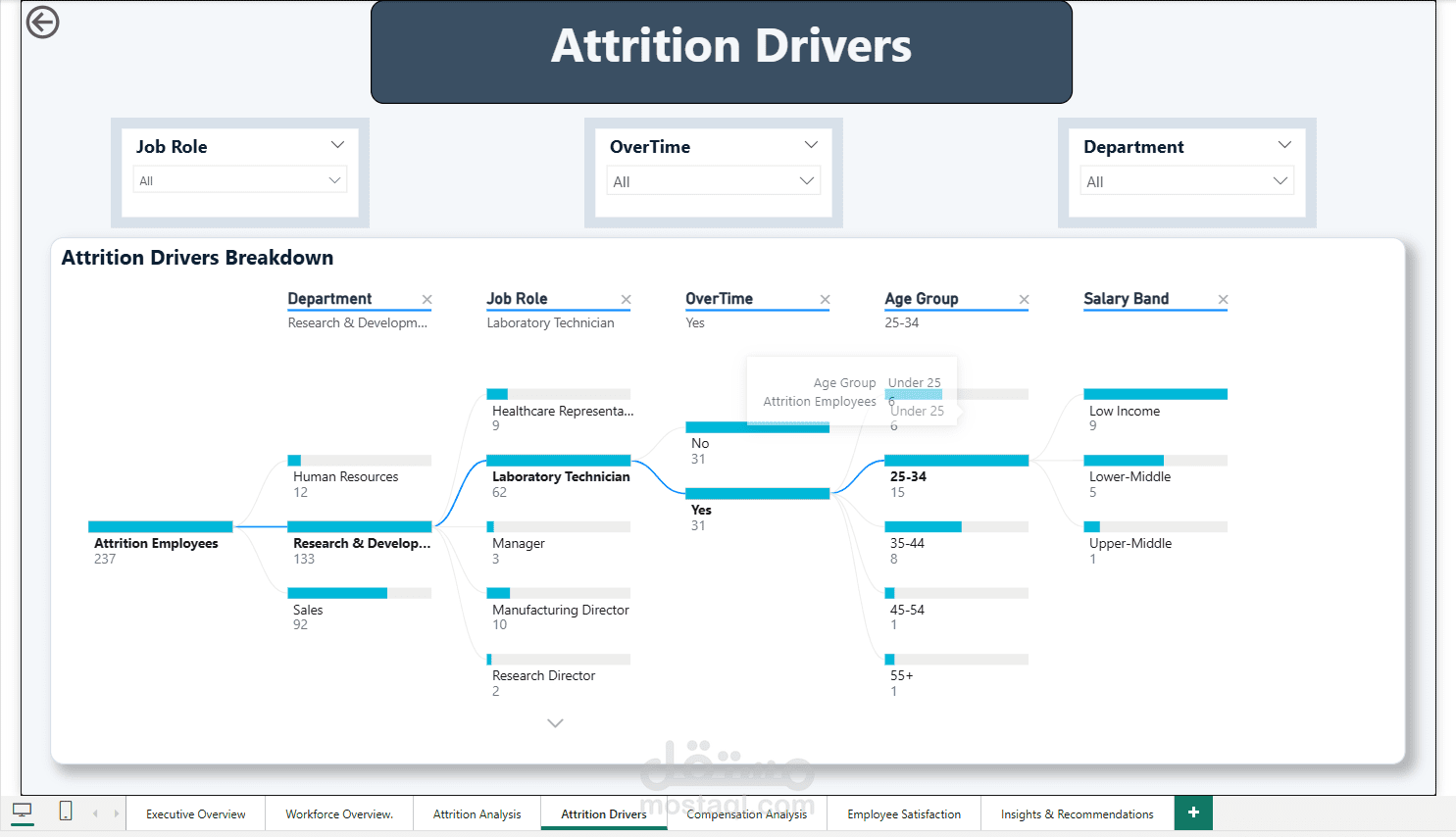The image size is (1456, 837).
Task: Click the Salary Band level header
Action: (1126, 299)
